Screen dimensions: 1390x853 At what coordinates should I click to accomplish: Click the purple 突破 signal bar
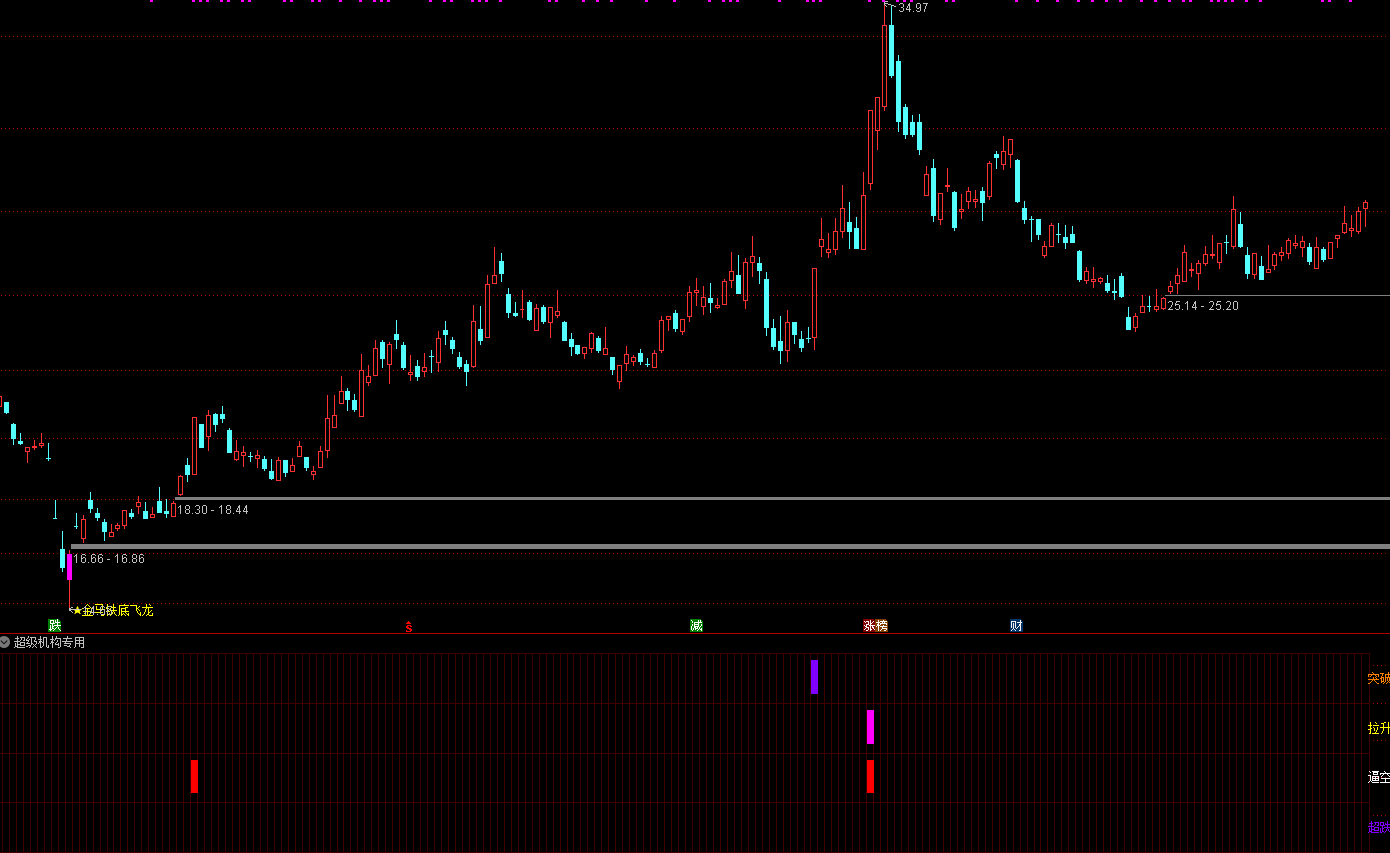[x=814, y=677]
